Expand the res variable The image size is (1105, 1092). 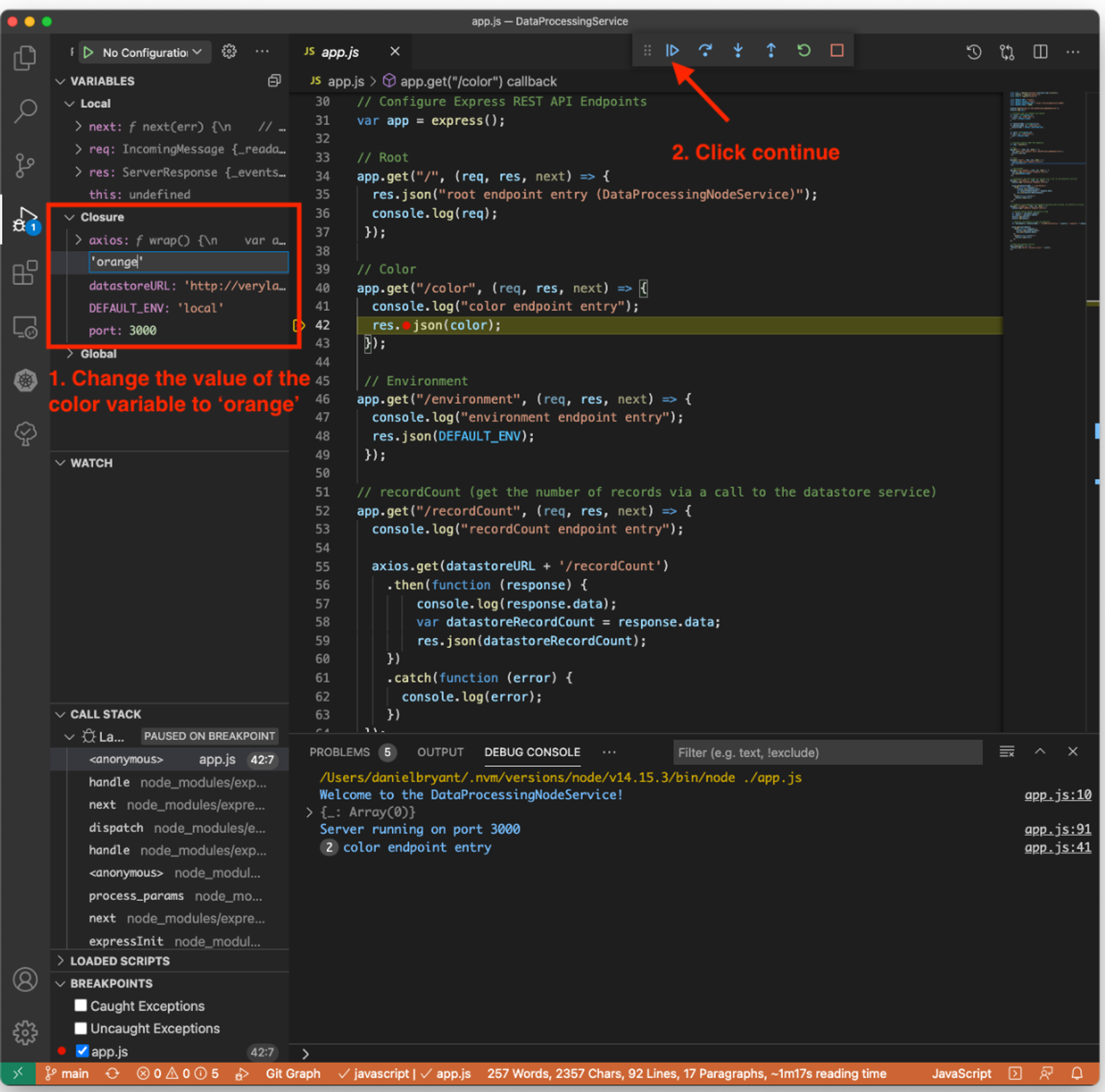click(78, 172)
